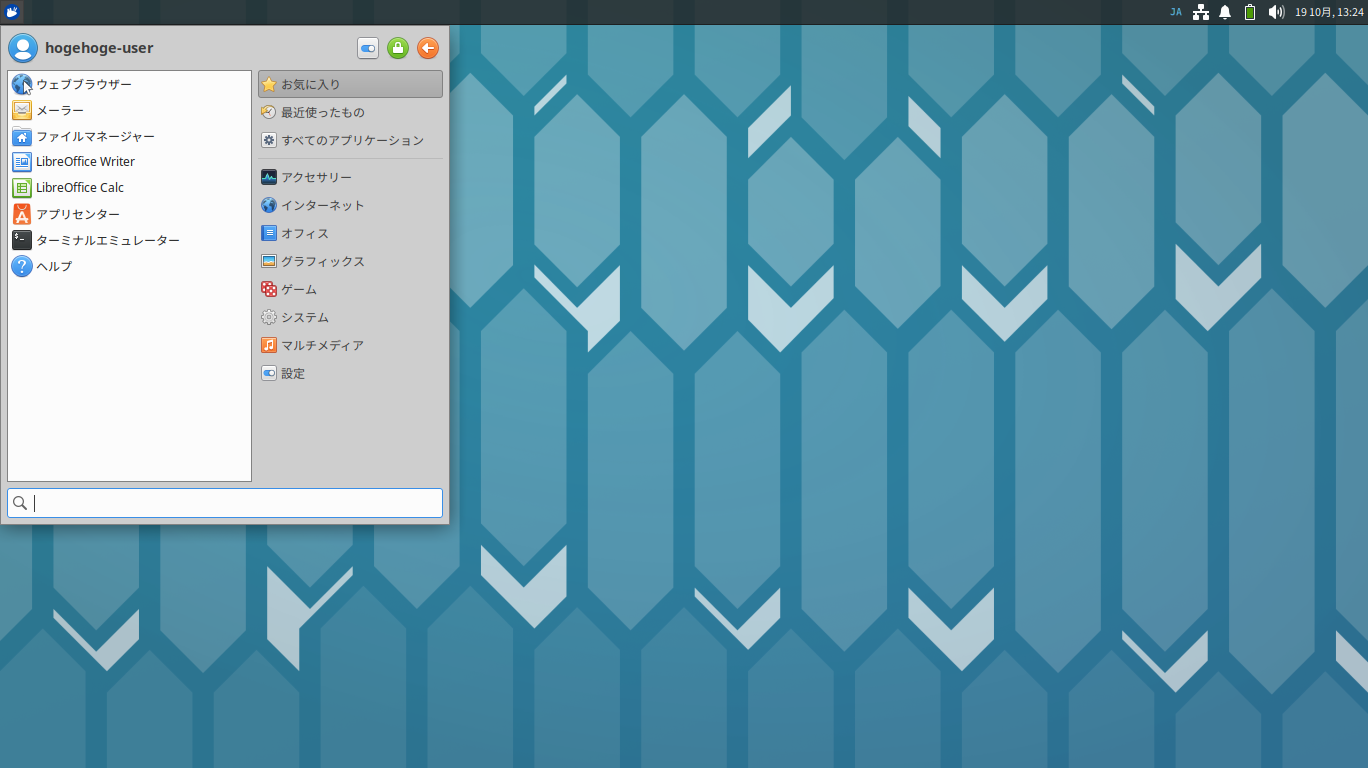Open the 設定 settings category
1368x768 pixels.
coord(350,373)
